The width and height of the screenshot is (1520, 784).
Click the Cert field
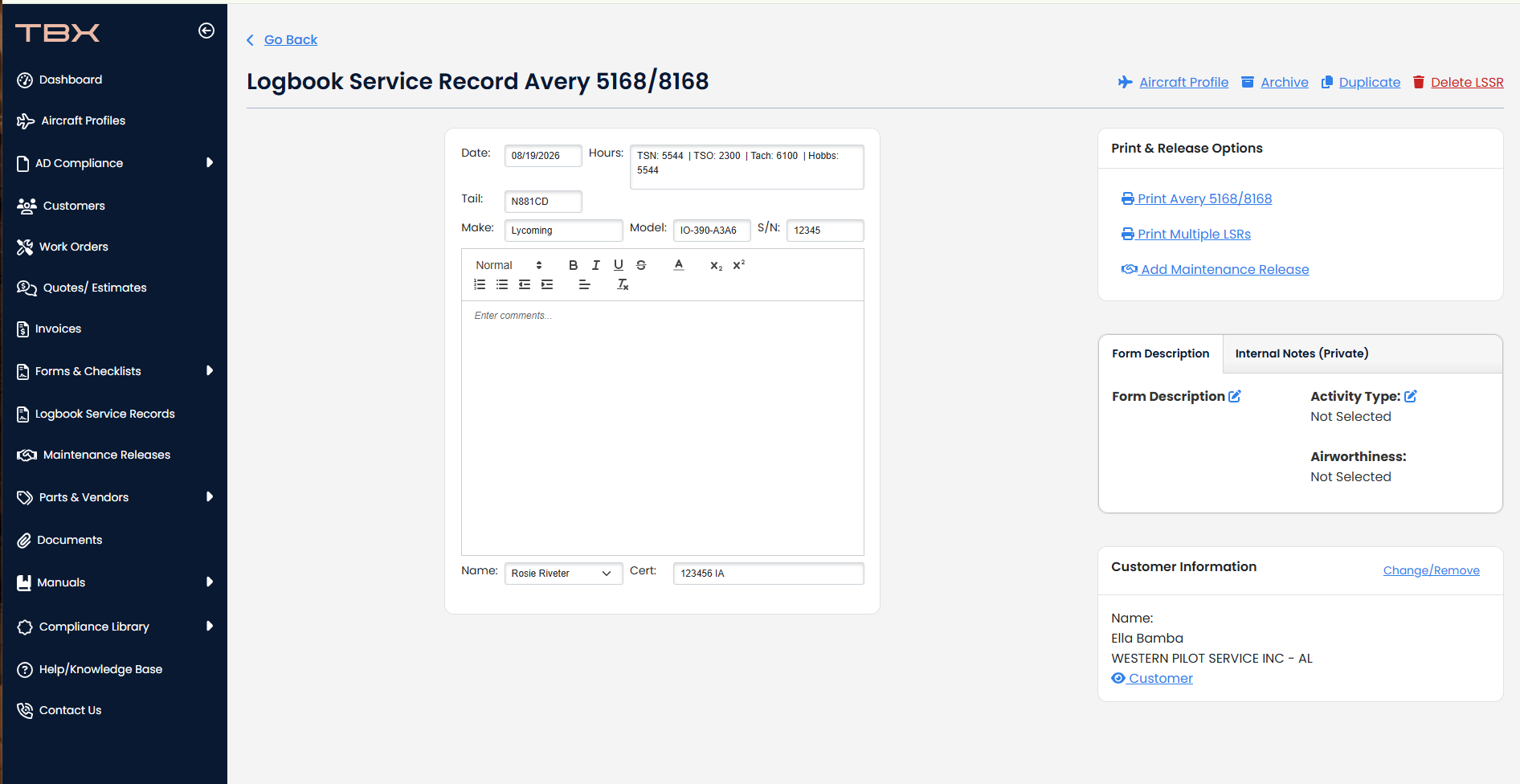pyautogui.click(x=768, y=574)
